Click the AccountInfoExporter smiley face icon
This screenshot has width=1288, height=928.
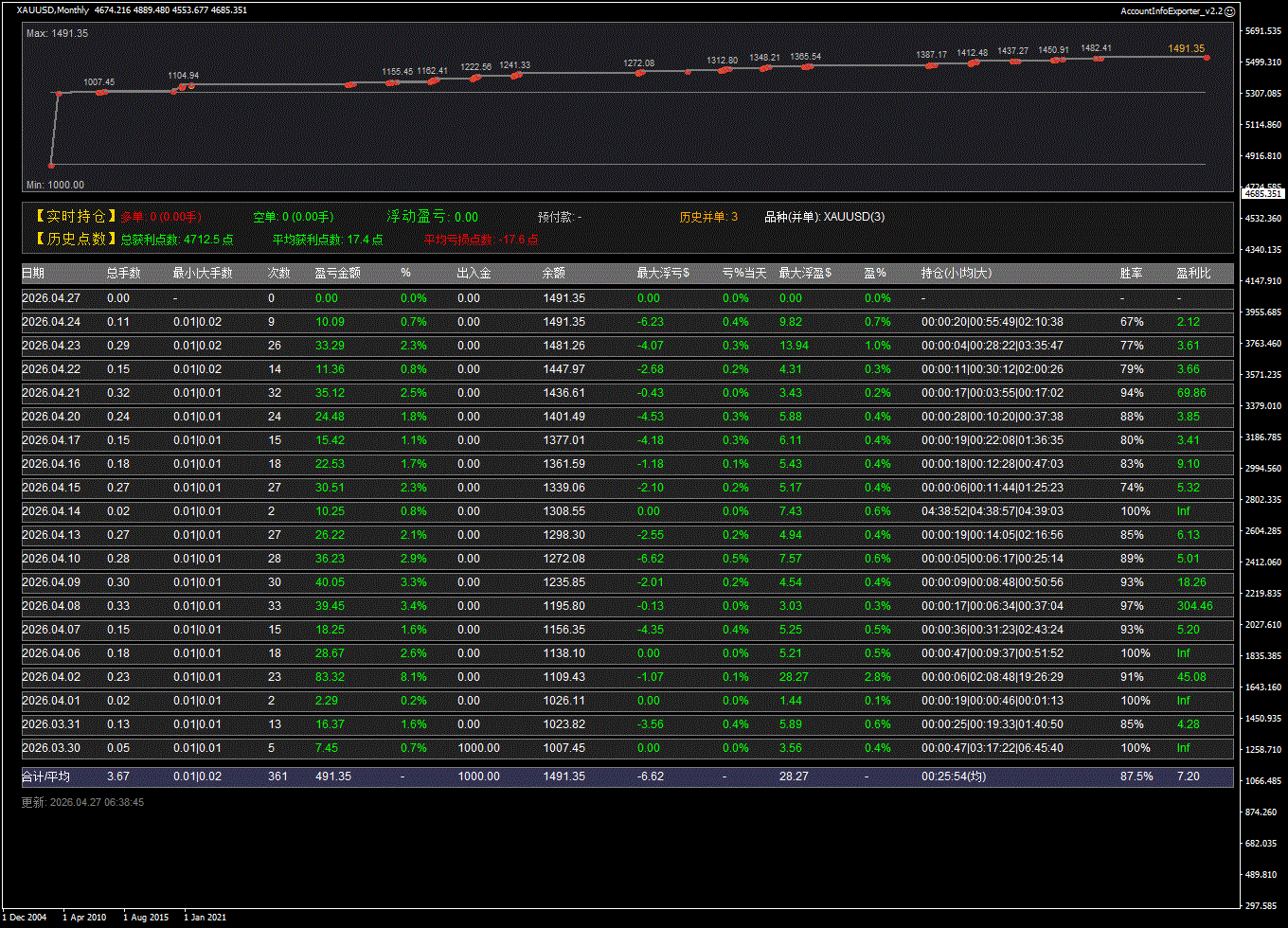click(x=1229, y=11)
